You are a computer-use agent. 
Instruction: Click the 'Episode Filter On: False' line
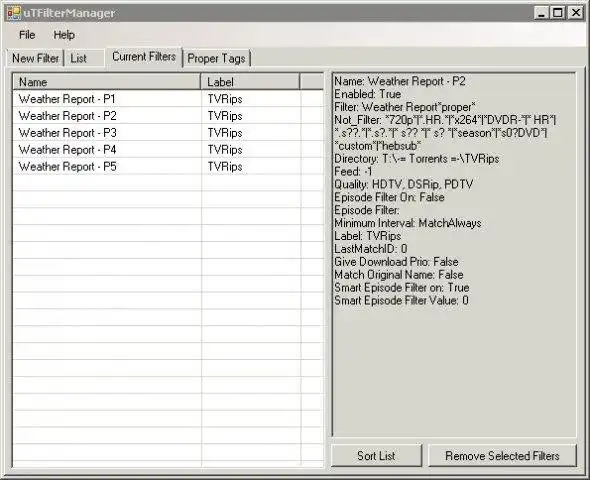click(389, 197)
